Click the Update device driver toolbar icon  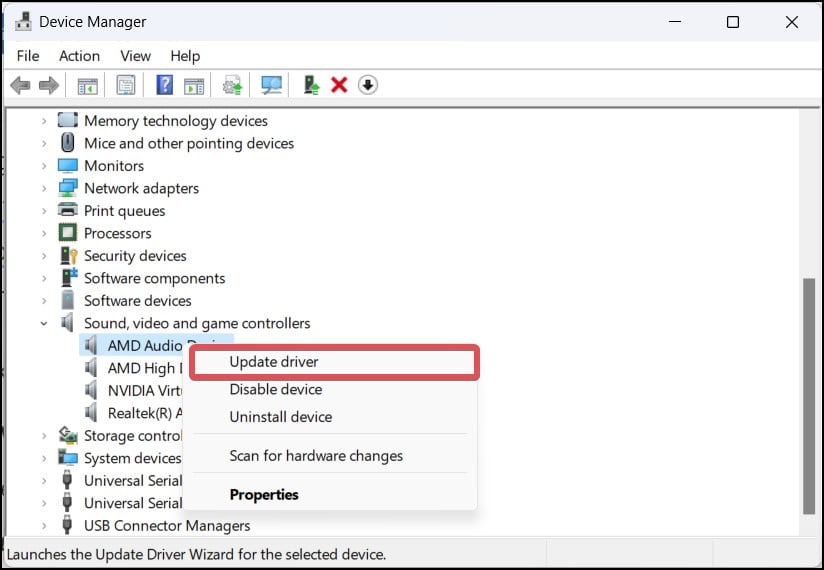232,85
